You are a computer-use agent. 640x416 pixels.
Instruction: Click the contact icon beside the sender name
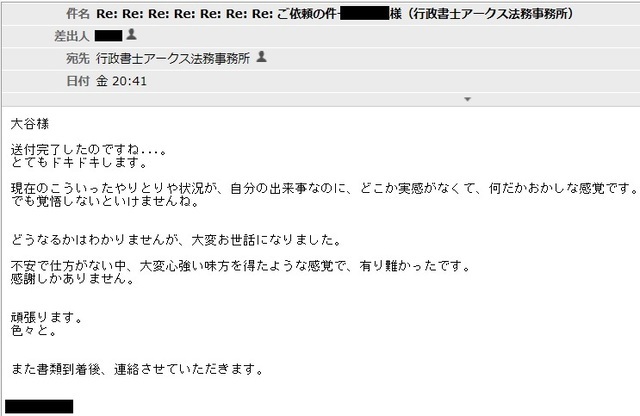[131, 34]
